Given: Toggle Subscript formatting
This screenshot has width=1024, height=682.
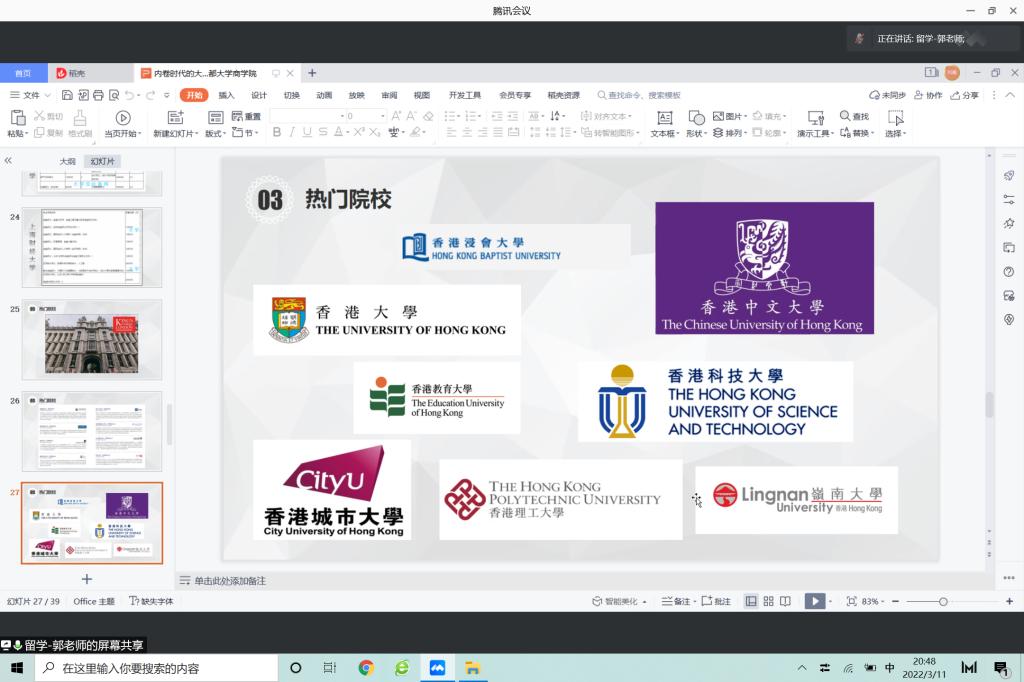Looking at the screenshot, I should click(374, 133).
